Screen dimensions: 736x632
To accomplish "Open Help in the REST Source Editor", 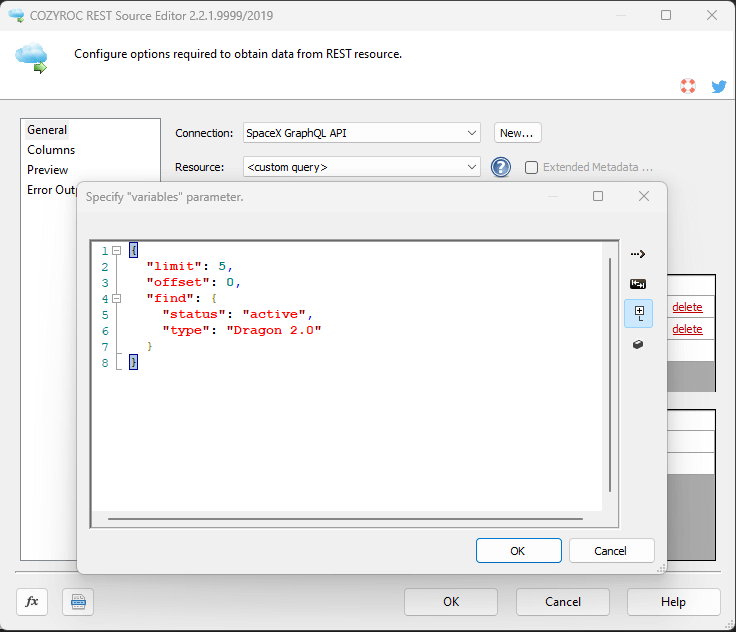I will coord(674,601).
